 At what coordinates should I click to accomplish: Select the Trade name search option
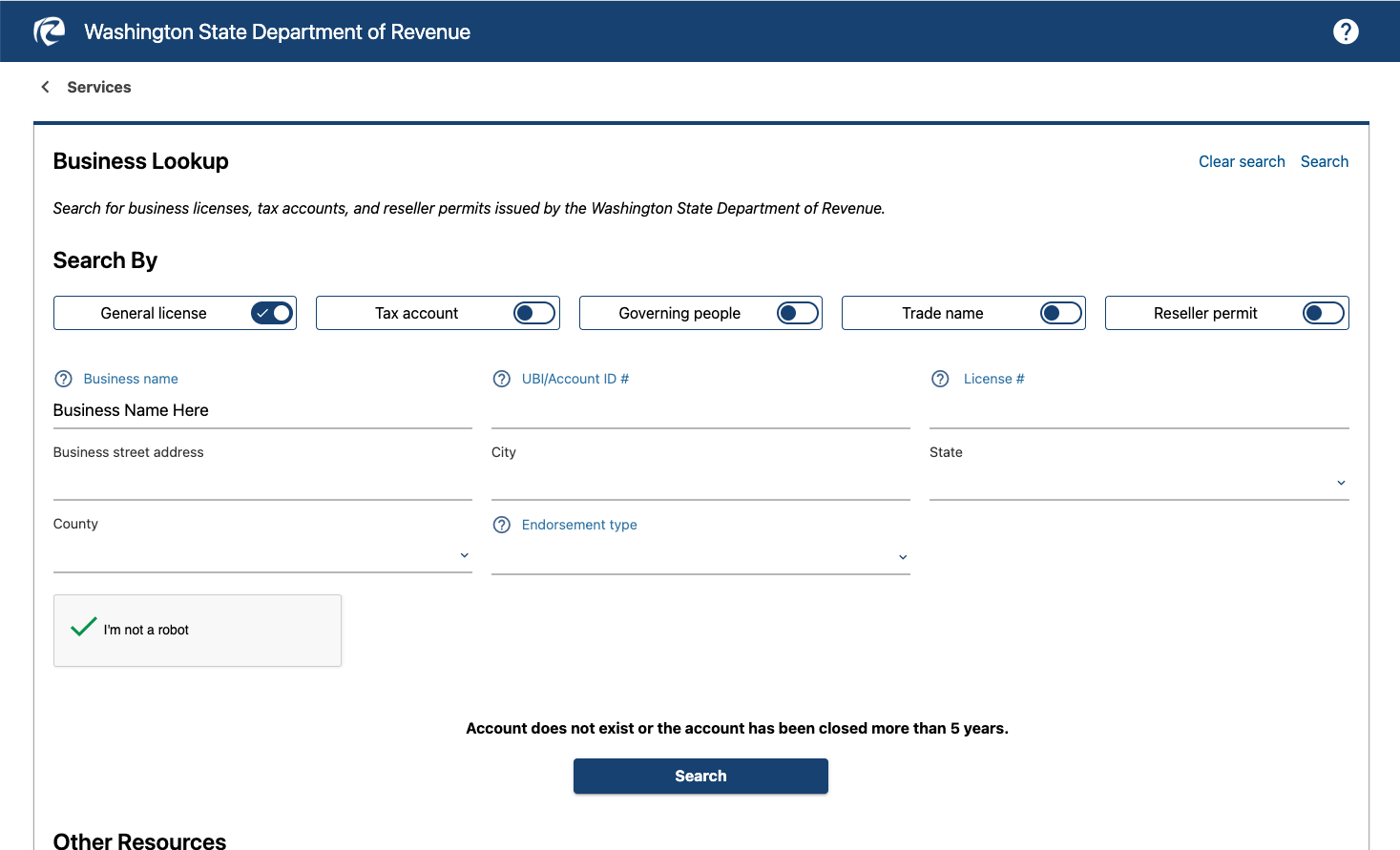pos(1060,312)
